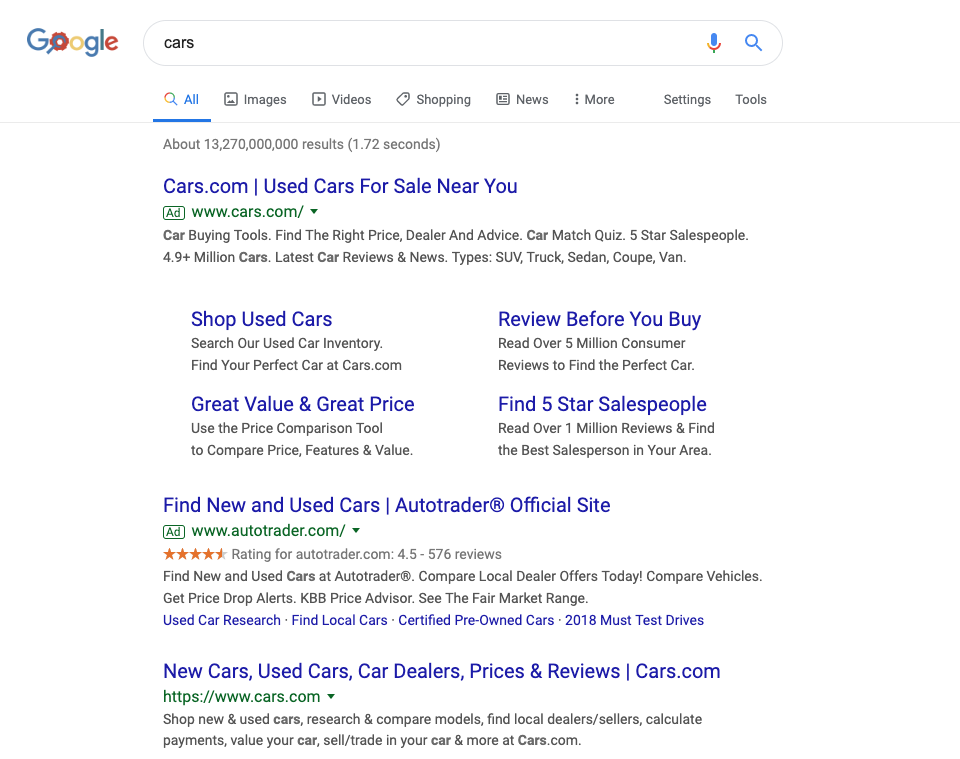The width and height of the screenshot is (960, 759).
Task: Expand the arrow next to https://www.cars.com
Action: click(x=331, y=697)
